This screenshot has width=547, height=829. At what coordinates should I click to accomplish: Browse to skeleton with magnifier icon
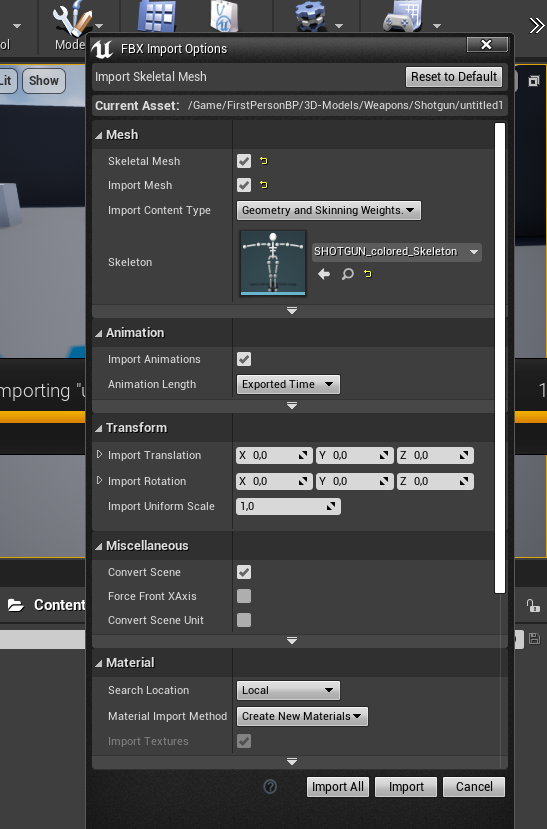coord(347,274)
